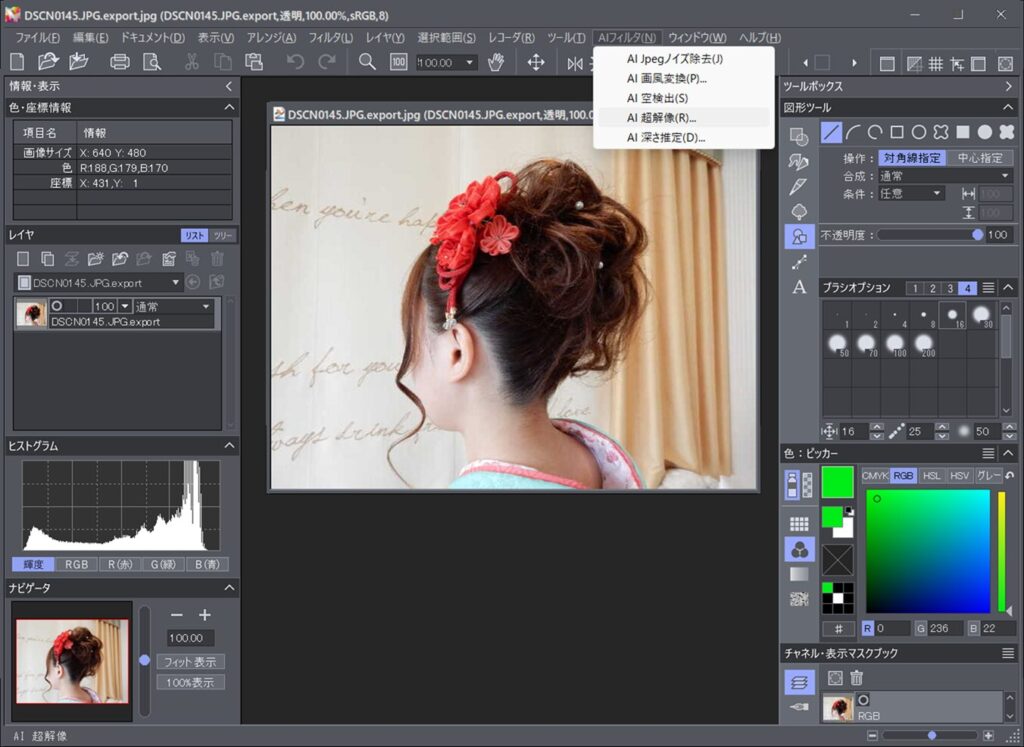Select the text tool in the toolbox
The image size is (1024, 747).
799,288
